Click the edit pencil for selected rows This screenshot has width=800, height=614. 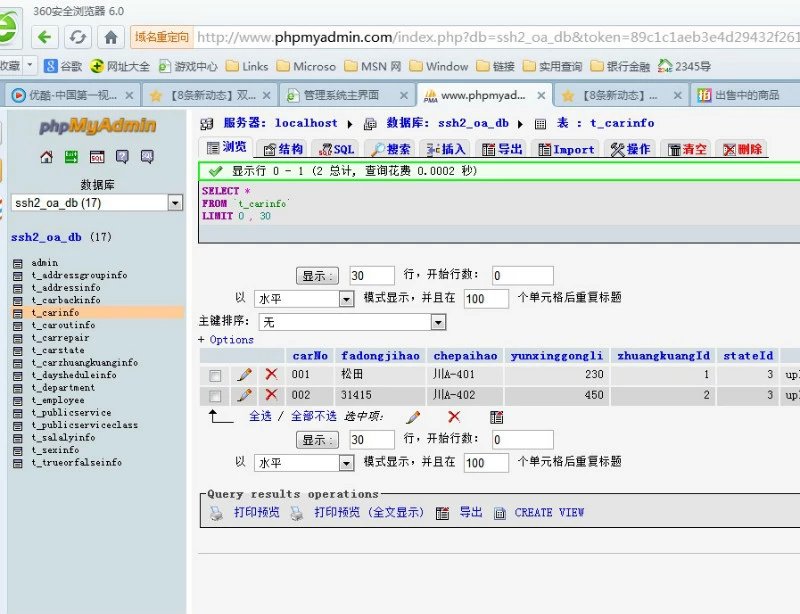tap(413, 417)
